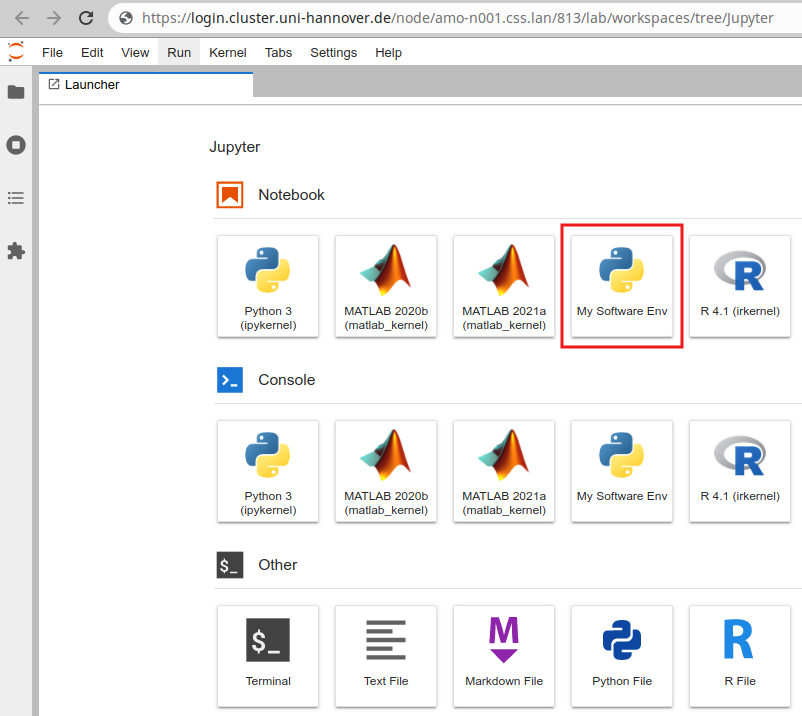Image resolution: width=802 pixels, height=716 pixels.
Task: Create a new Markdown File
Action: (x=504, y=656)
